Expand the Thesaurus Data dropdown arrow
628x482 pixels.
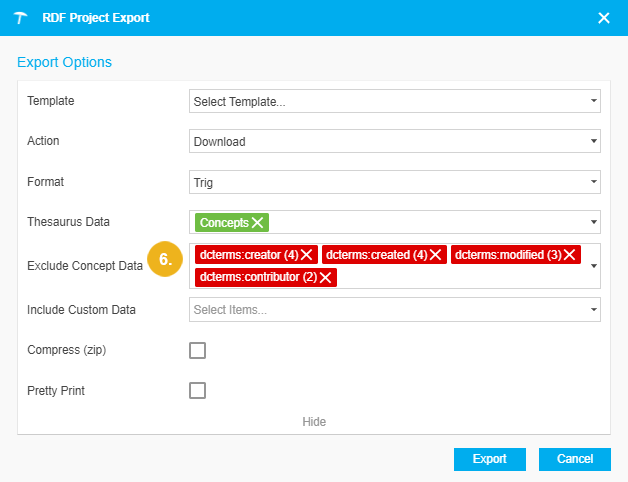click(593, 222)
